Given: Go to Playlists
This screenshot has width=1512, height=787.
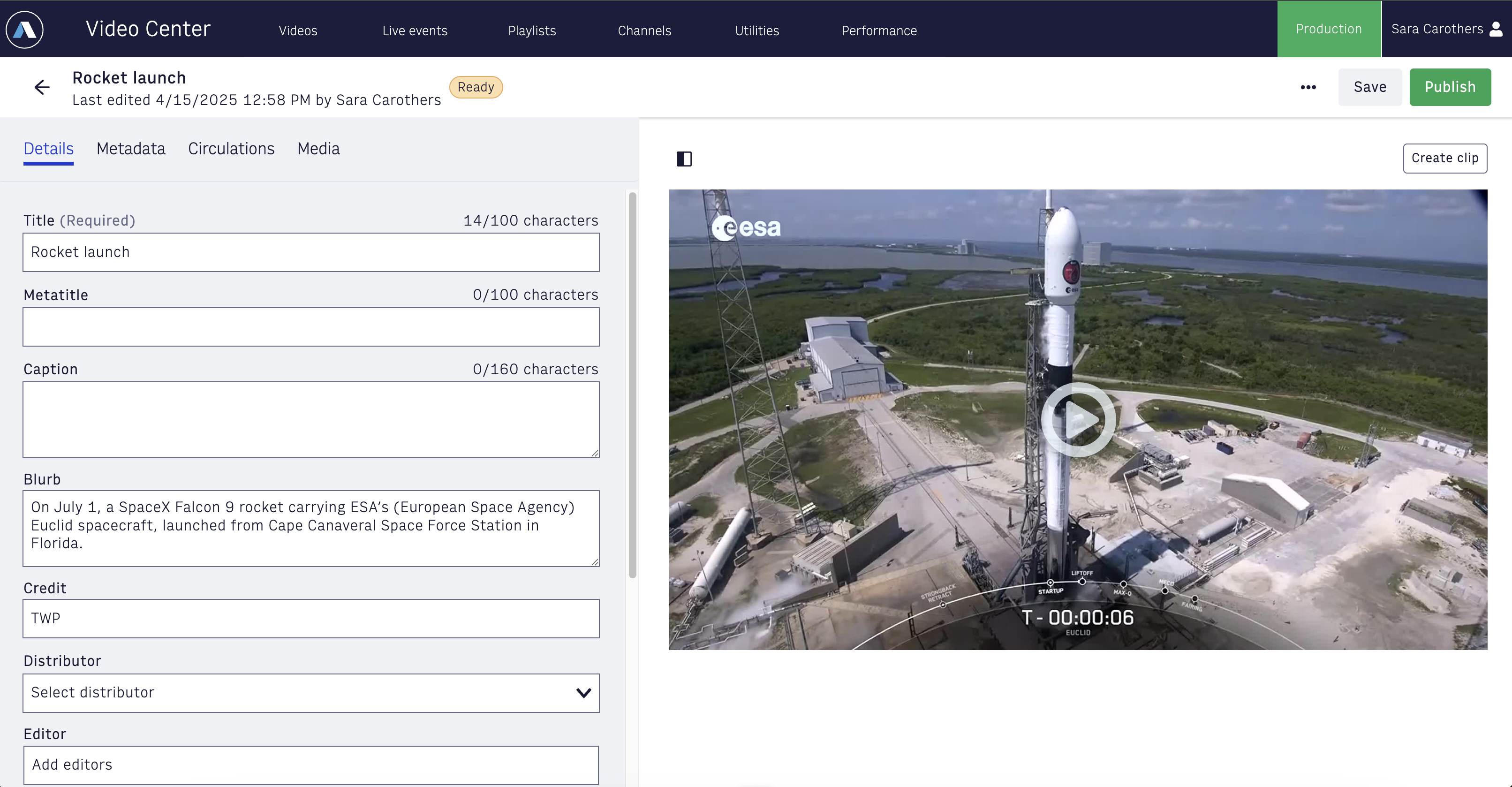Looking at the screenshot, I should 532,30.
